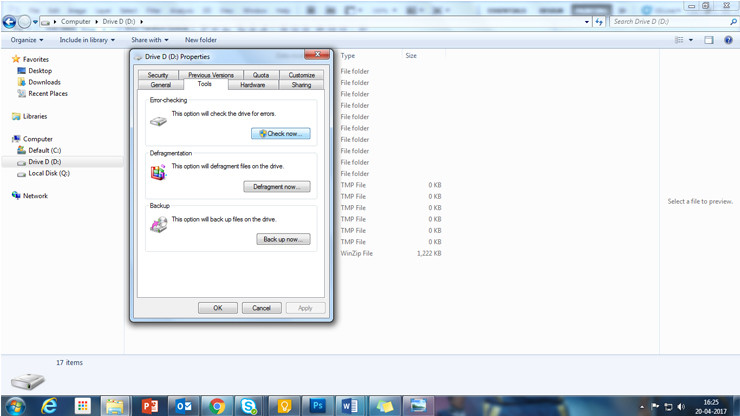Switch to the General tab

(x=160, y=85)
